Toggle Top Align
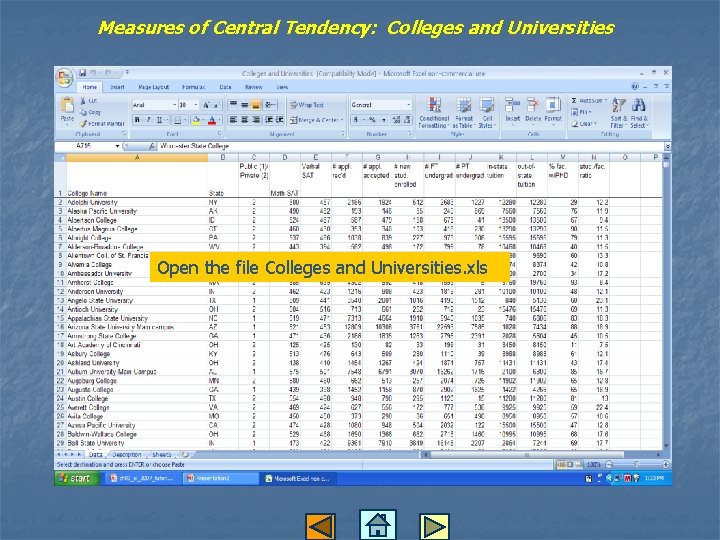The image size is (720, 540). click(233, 105)
